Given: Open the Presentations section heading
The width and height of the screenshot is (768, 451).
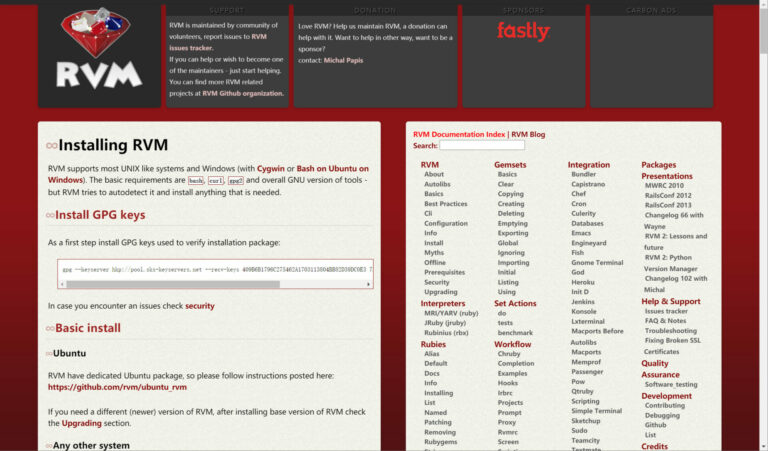Looking at the screenshot, I should [667, 176].
